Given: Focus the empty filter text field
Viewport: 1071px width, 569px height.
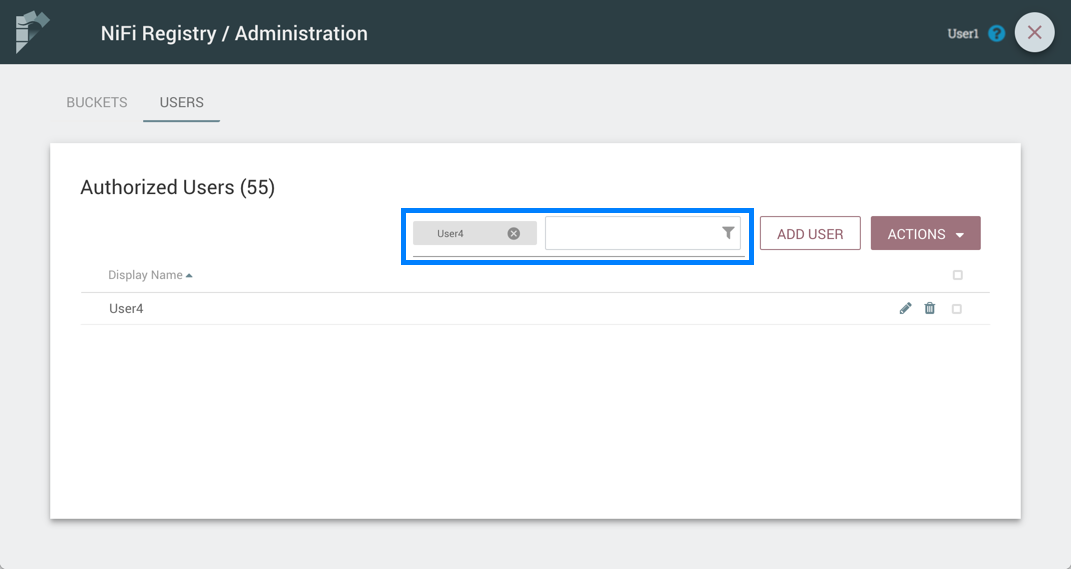Looking at the screenshot, I should [632, 233].
